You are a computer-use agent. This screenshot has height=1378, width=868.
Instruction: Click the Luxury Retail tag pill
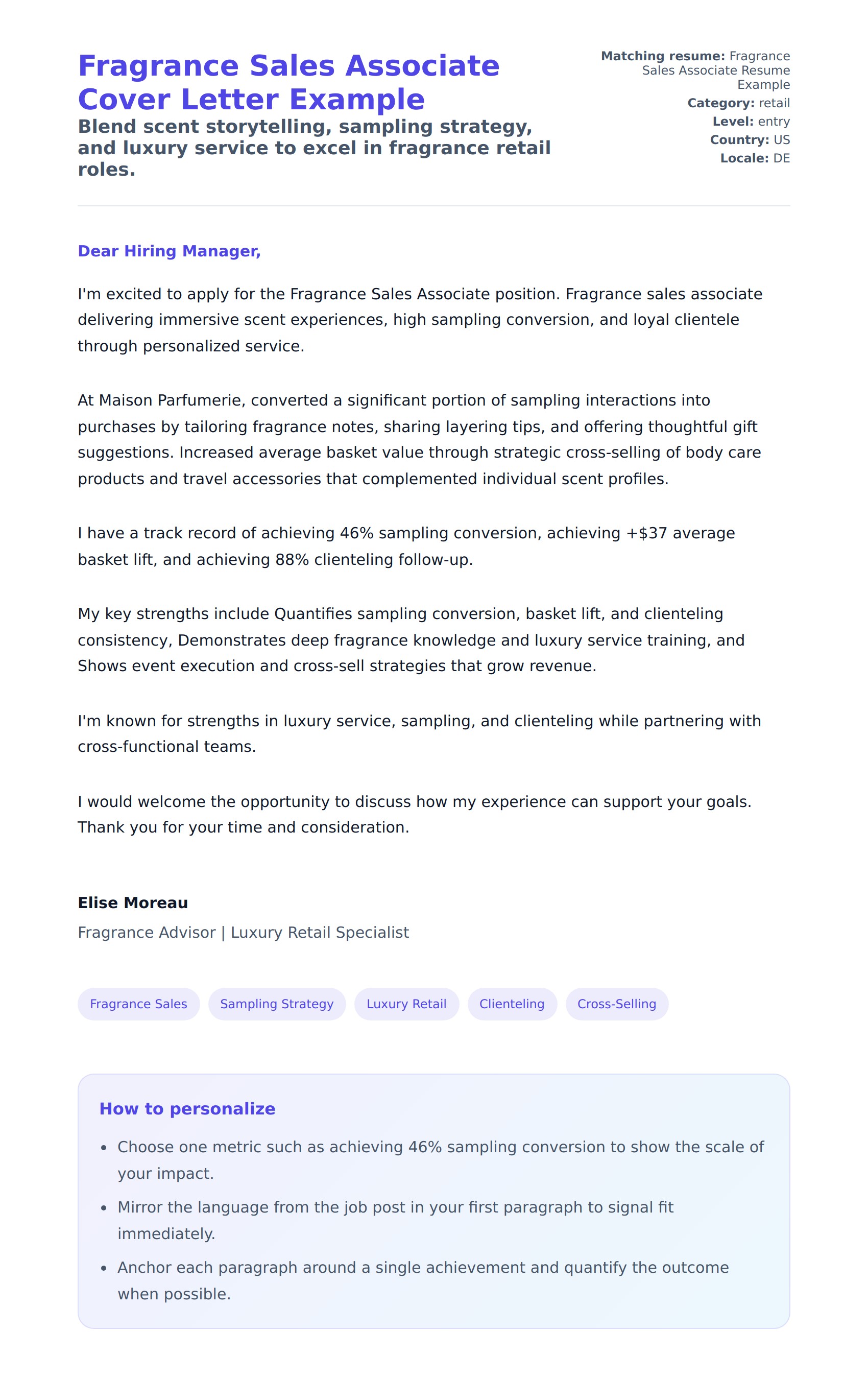point(406,1004)
